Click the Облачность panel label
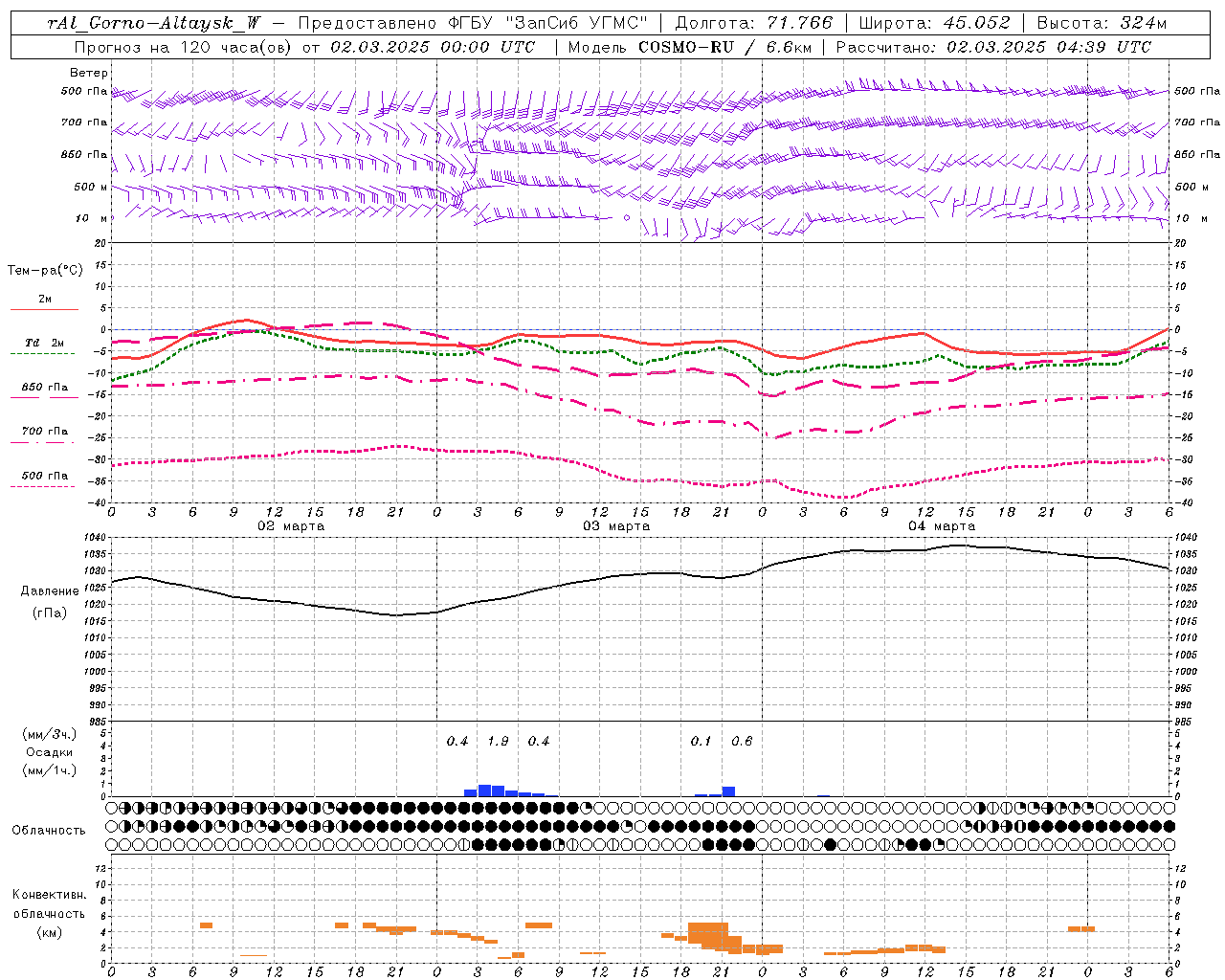Image resolution: width=1225 pixels, height=980 pixels. pyautogui.click(x=49, y=831)
